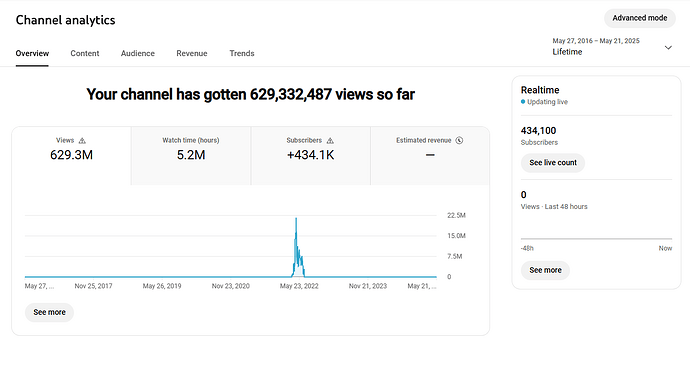Click the Realtime 48-hour views timeline bar
The image size is (690, 365).
[x=596, y=239]
